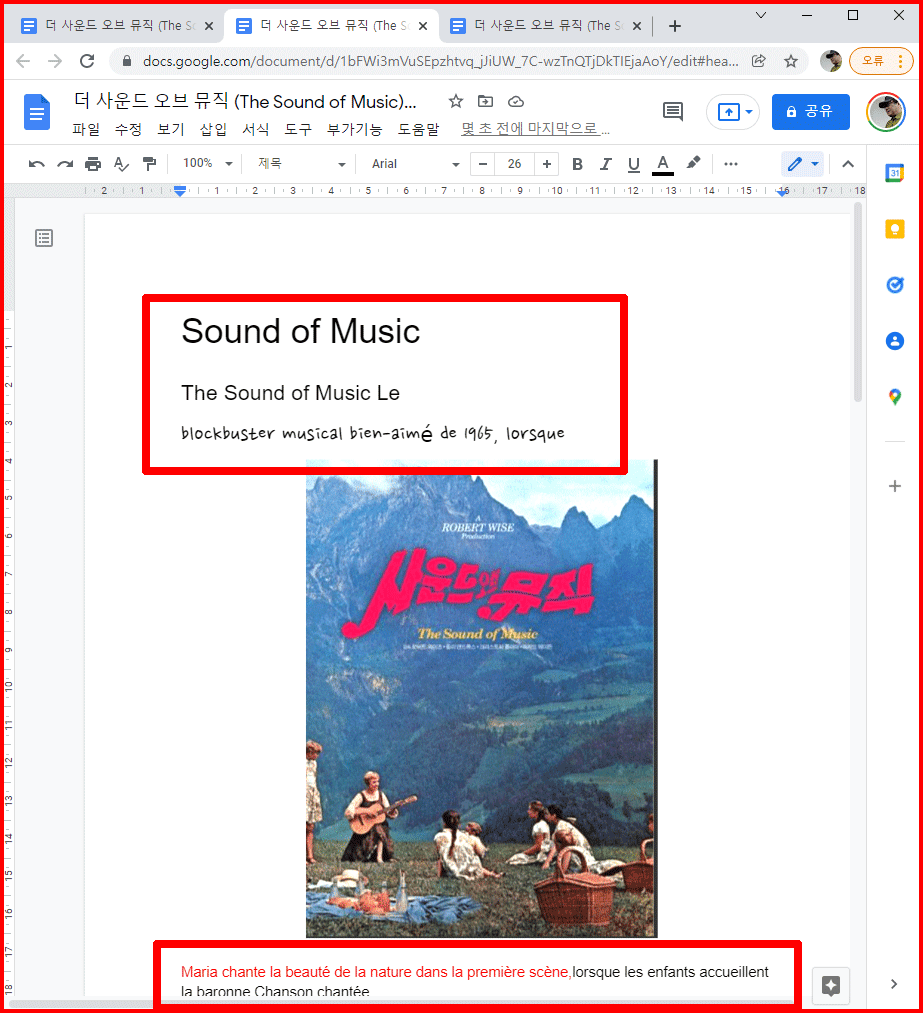
Task: Open the 도움말 menu
Action: (x=418, y=129)
